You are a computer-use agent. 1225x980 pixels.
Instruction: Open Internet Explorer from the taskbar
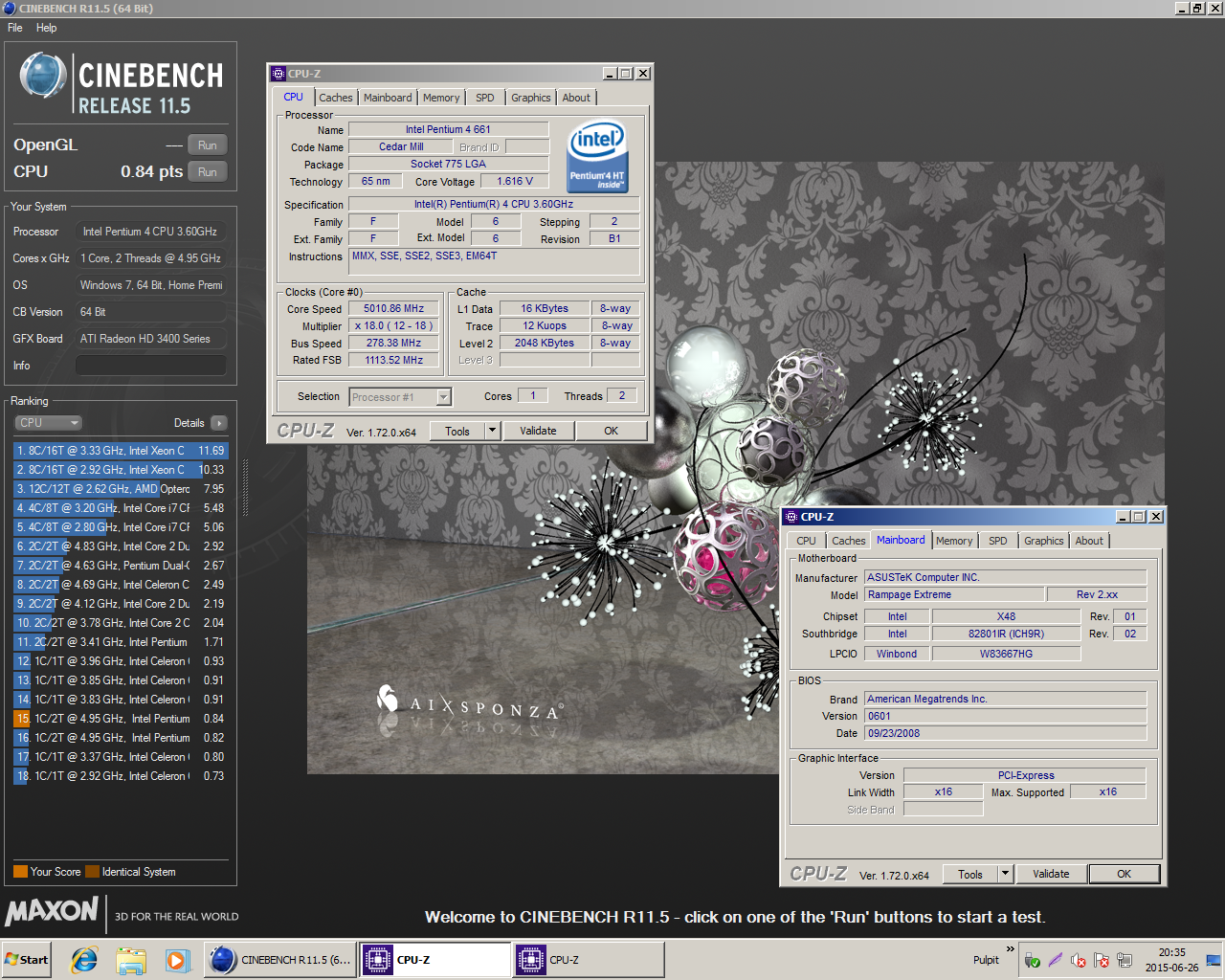pyautogui.click(x=84, y=960)
